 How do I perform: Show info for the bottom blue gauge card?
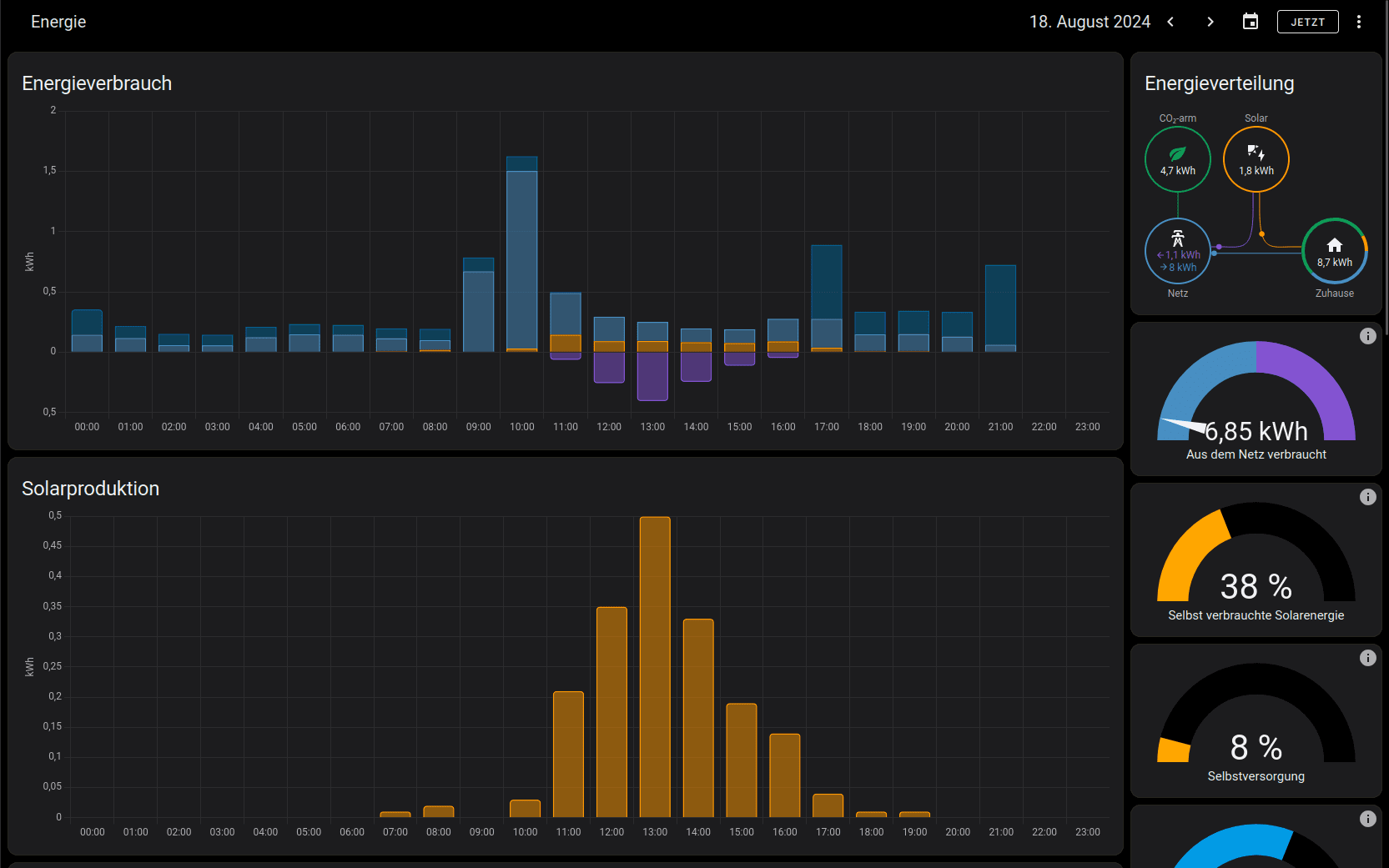[1368, 819]
